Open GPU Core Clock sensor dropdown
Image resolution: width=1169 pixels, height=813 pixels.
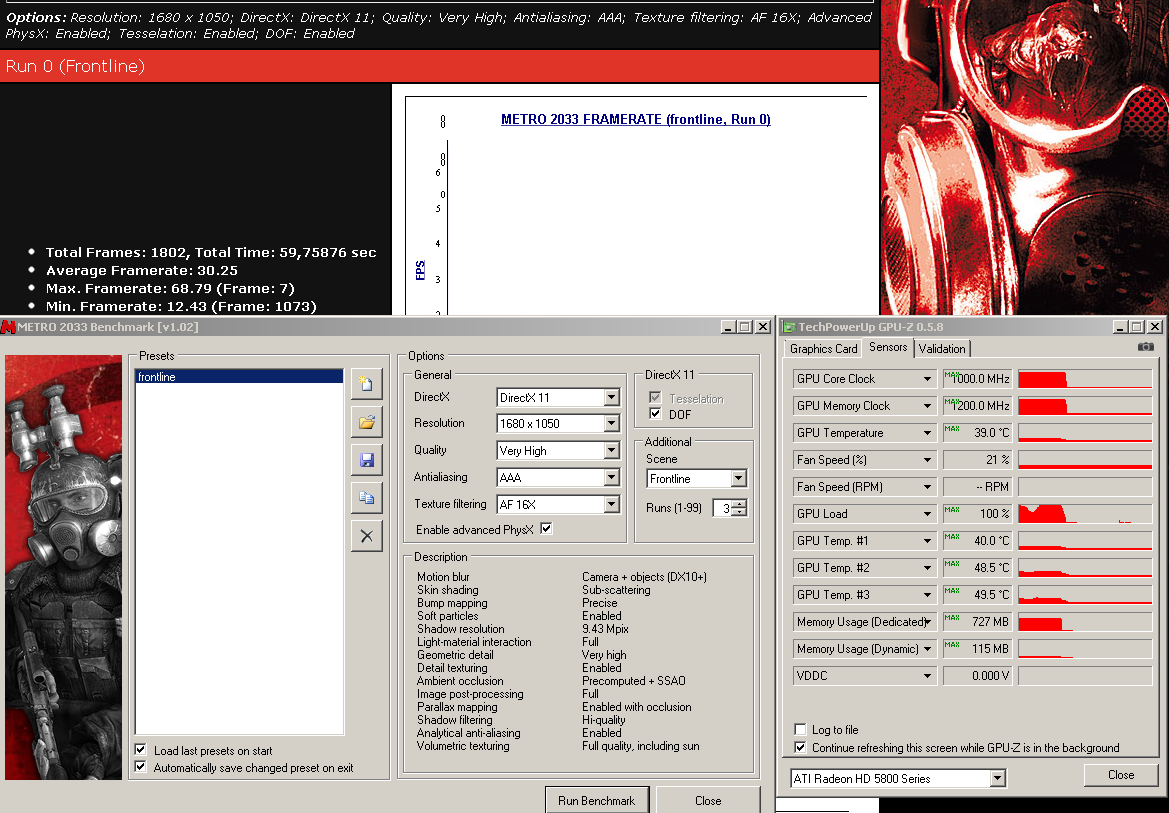(x=927, y=379)
